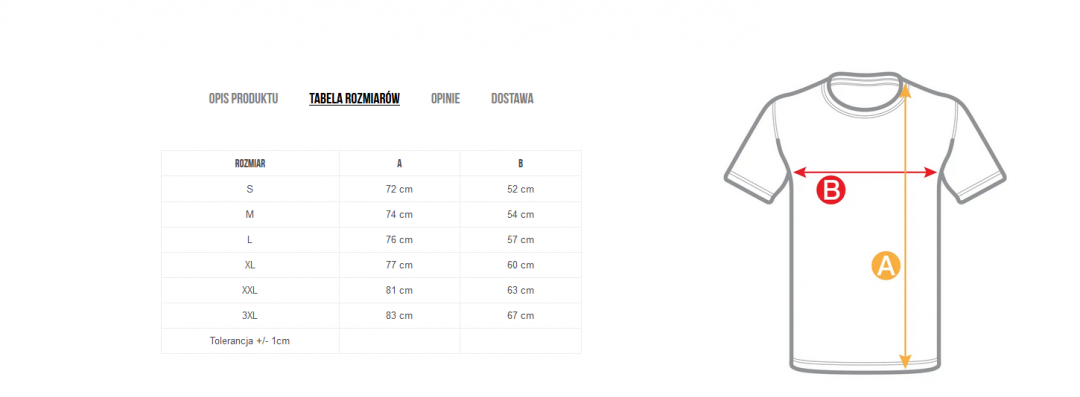Click the 57 cm value for L
1080x397 pixels.
pos(521,240)
